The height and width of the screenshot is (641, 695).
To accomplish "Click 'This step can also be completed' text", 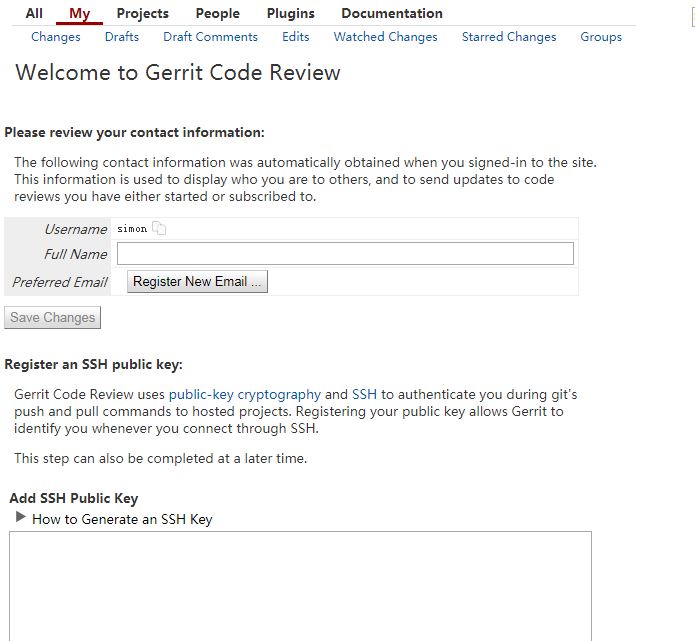I will 160,458.
